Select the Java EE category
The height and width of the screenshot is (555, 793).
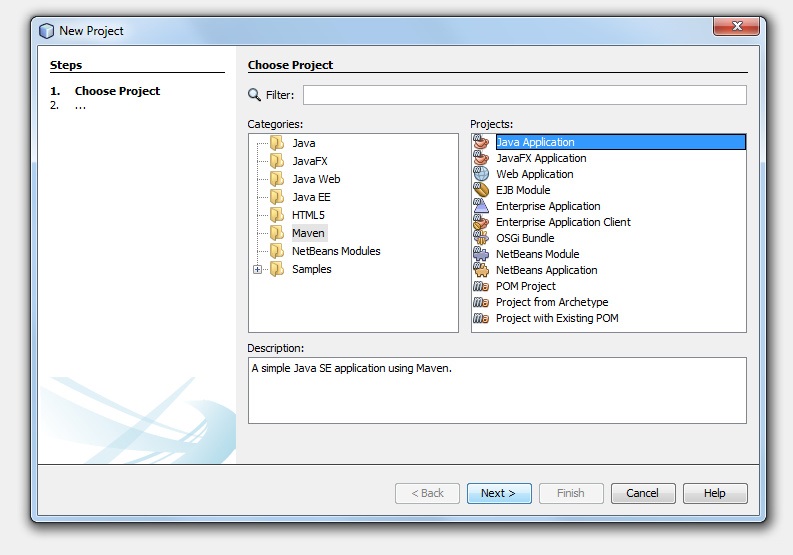[311, 197]
